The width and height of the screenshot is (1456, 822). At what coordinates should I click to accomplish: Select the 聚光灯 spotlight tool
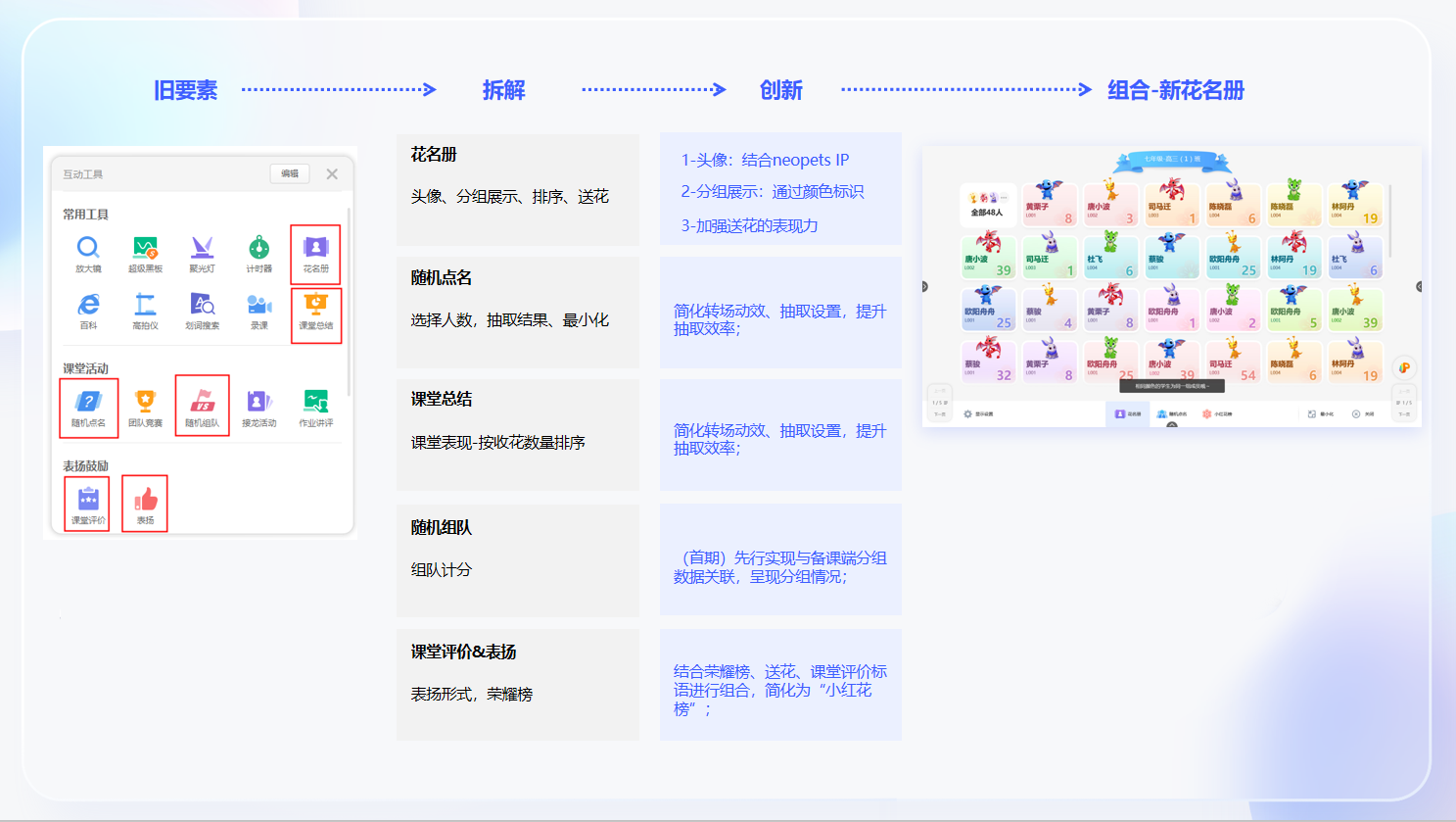[202, 253]
